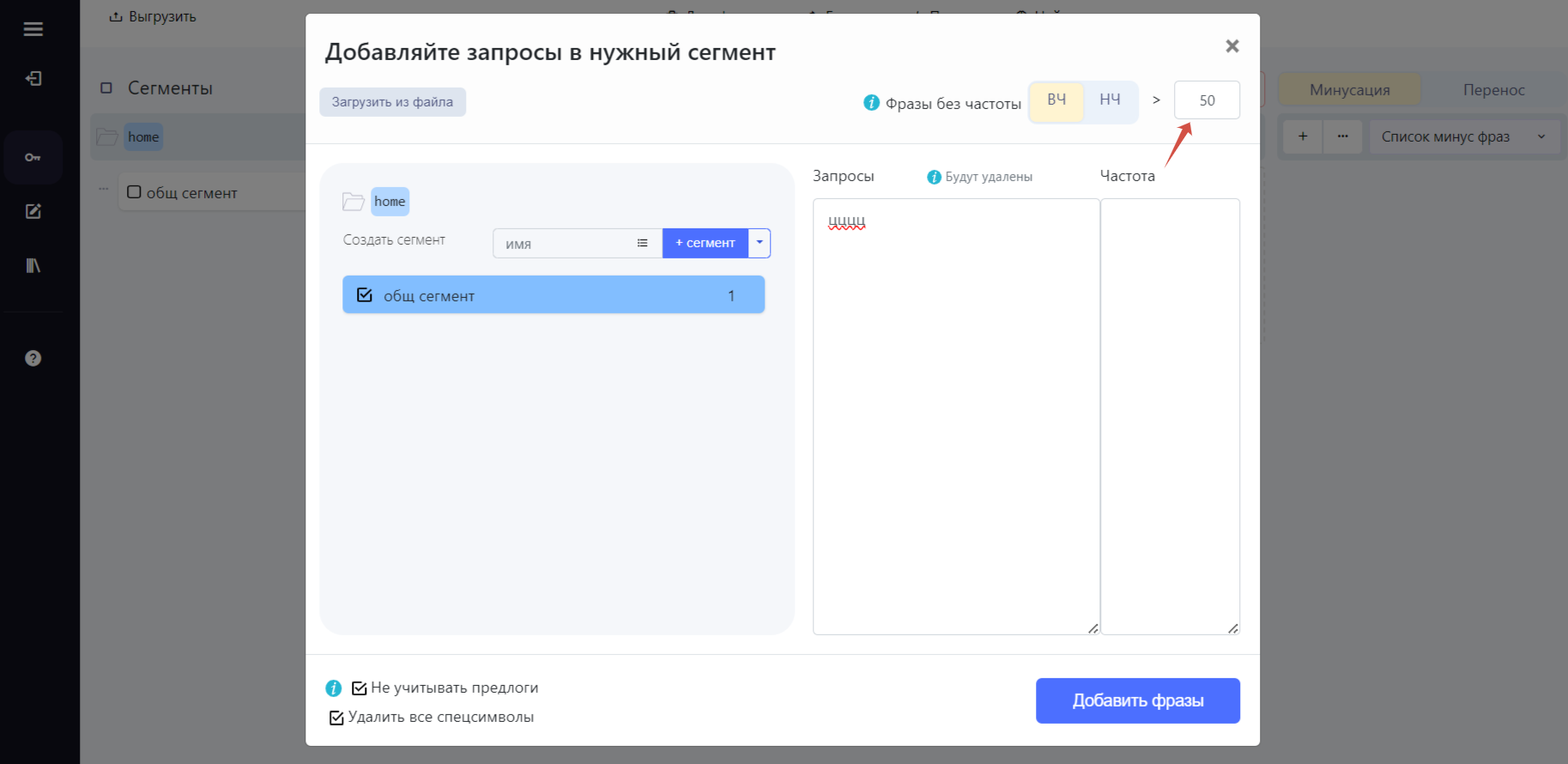Click Загрузить из файла button
The height and width of the screenshot is (764, 1568).
(x=392, y=102)
